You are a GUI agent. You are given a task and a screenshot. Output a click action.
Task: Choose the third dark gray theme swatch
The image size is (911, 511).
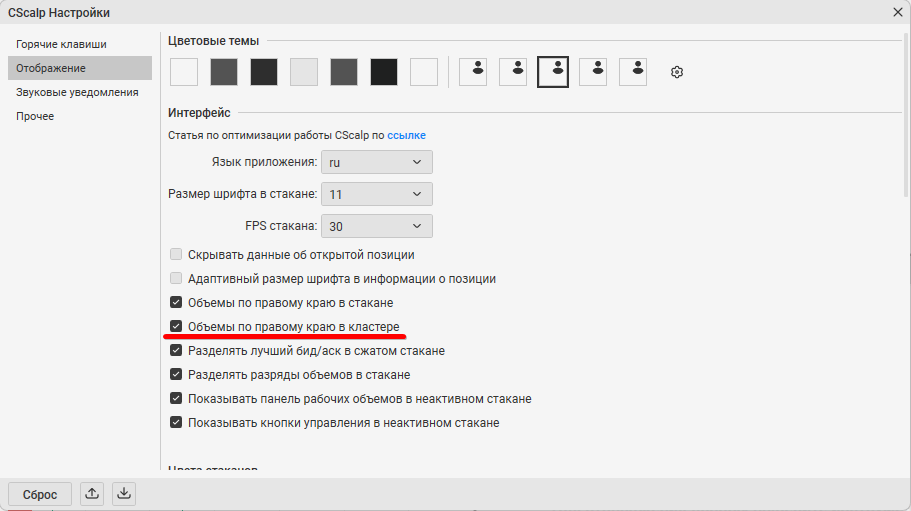coord(264,72)
